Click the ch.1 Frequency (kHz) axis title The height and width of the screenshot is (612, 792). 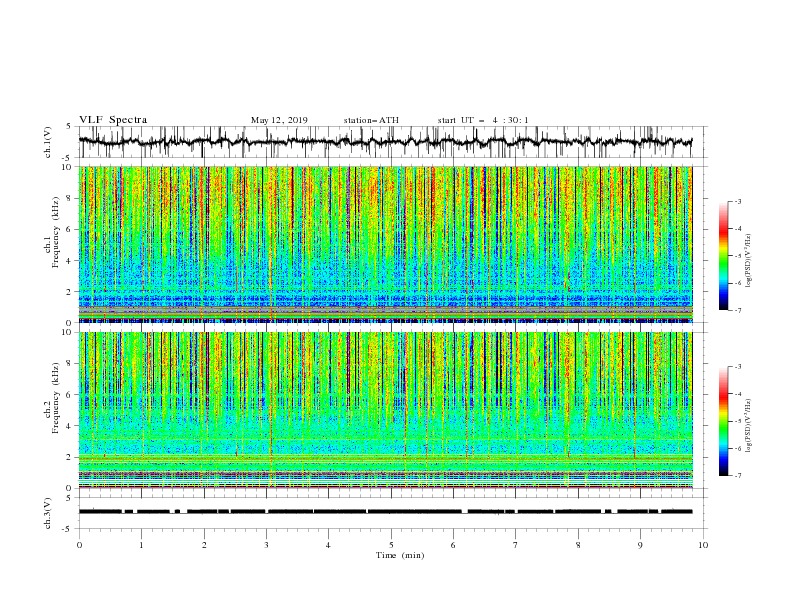pyautogui.click(x=52, y=230)
